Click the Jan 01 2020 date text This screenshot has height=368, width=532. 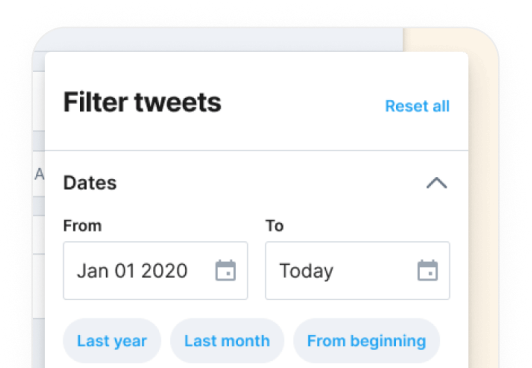coord(132,271)
